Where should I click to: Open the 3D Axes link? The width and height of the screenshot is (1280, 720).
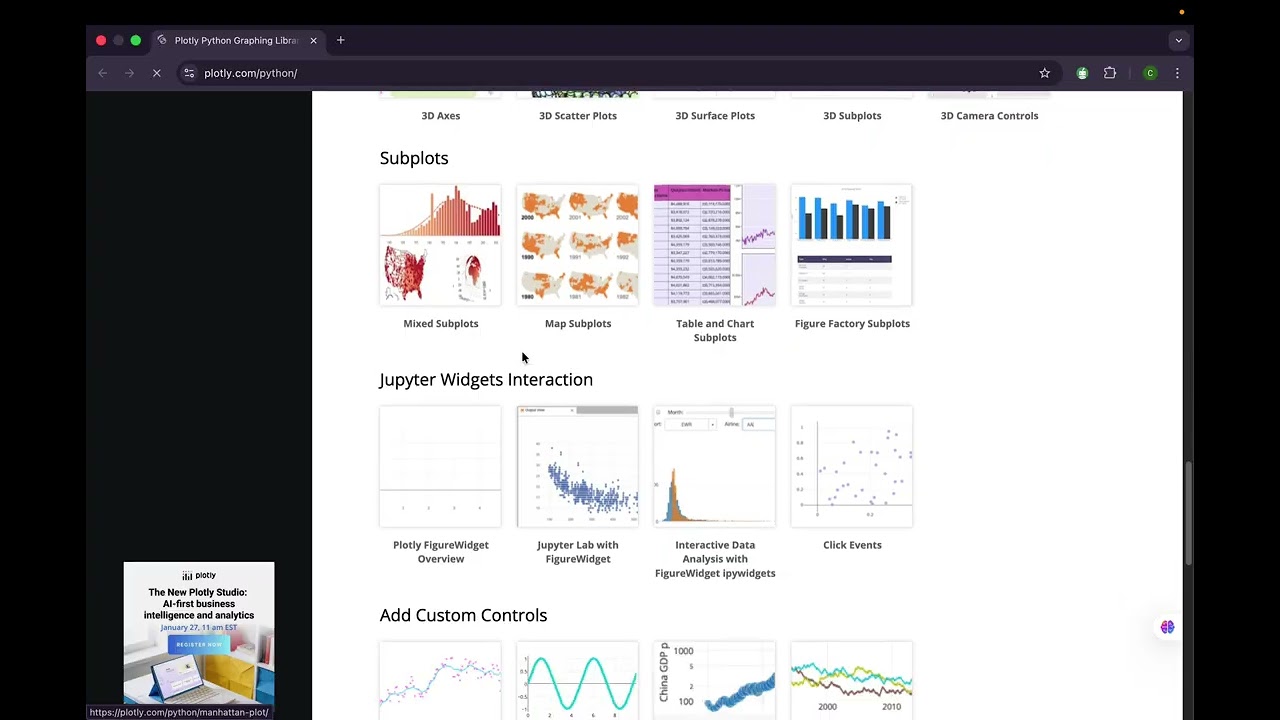[441, 115]
